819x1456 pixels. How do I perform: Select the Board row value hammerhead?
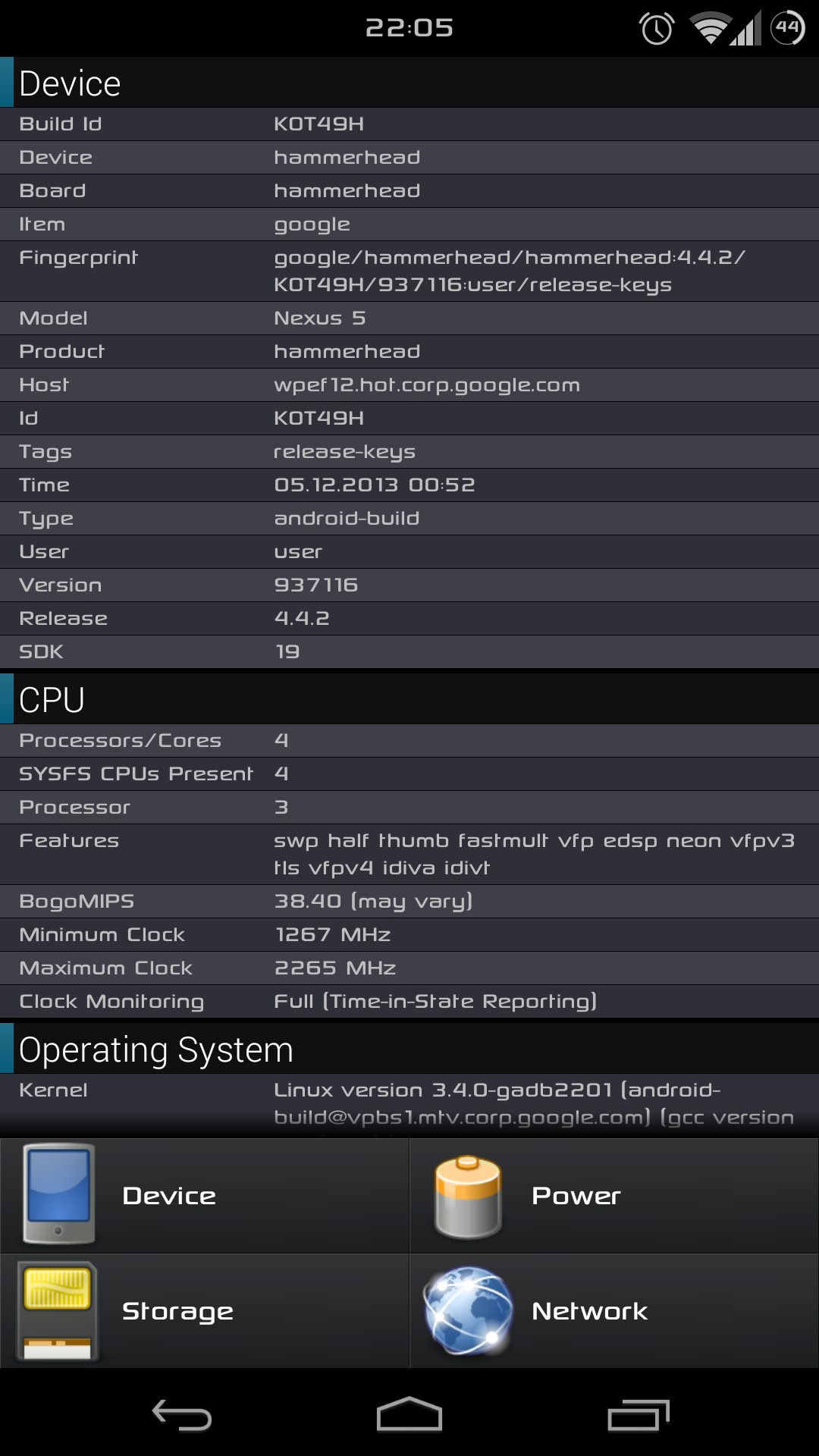(x=347, y=190)
